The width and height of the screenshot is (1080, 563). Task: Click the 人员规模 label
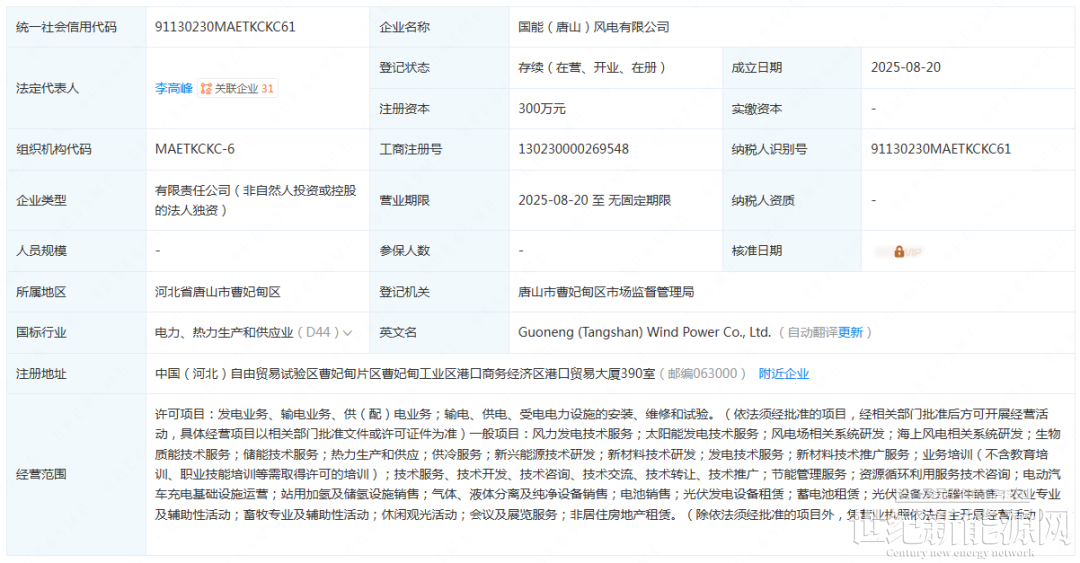click(x=41, y=251)
